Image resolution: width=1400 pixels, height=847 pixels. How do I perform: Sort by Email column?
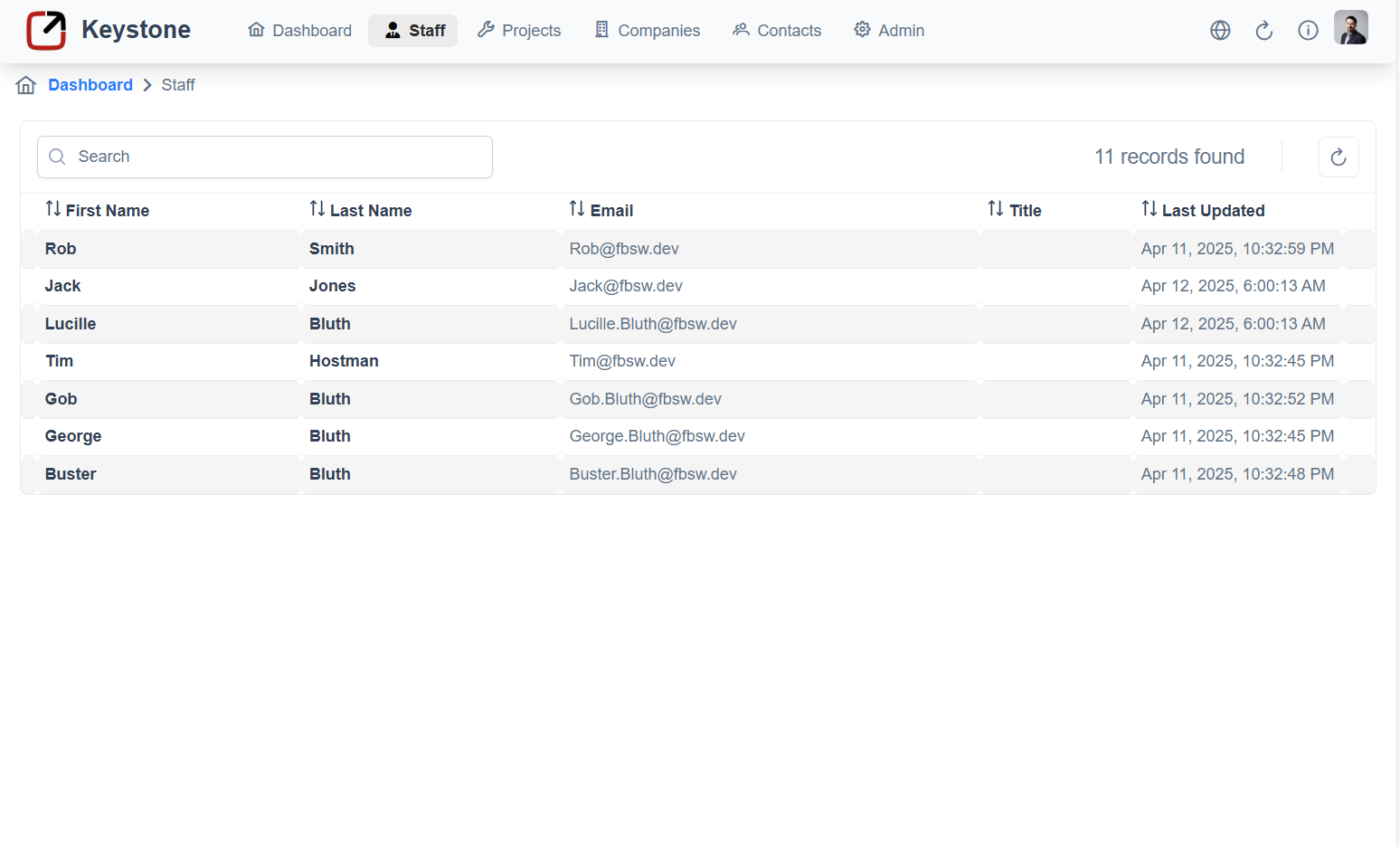point(601,210)
